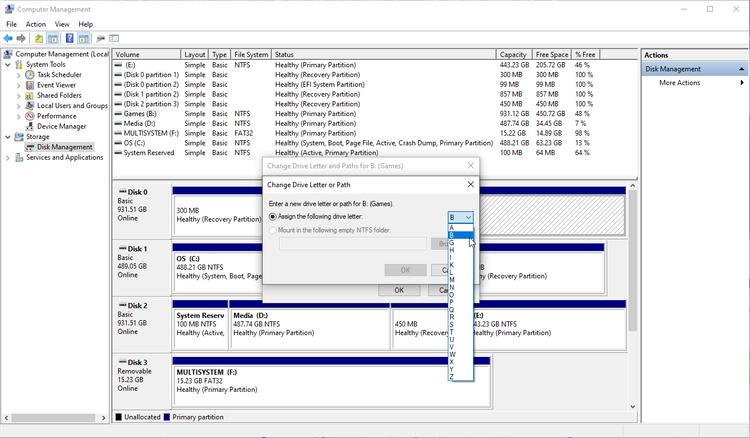The image size is (750, 438).
Task: Click the Services and Applications icon
Action: (19, 157)
